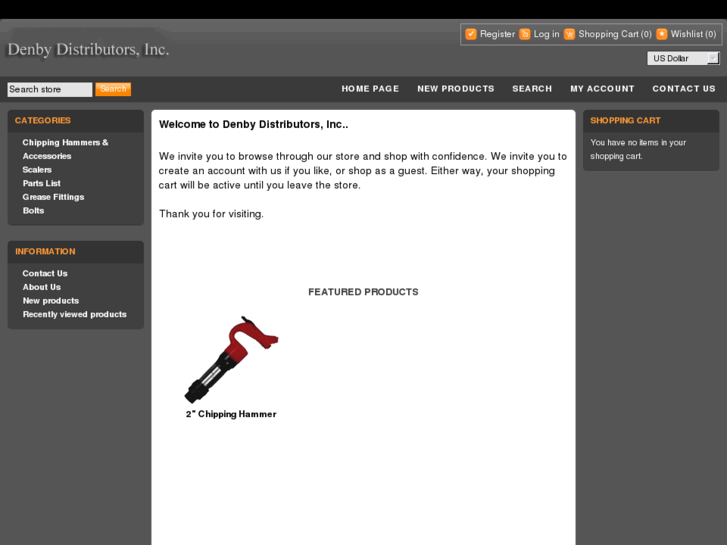The width and height of the screenshot is (727, 545).
Task: Open New products information link
Action: [51, 301]
